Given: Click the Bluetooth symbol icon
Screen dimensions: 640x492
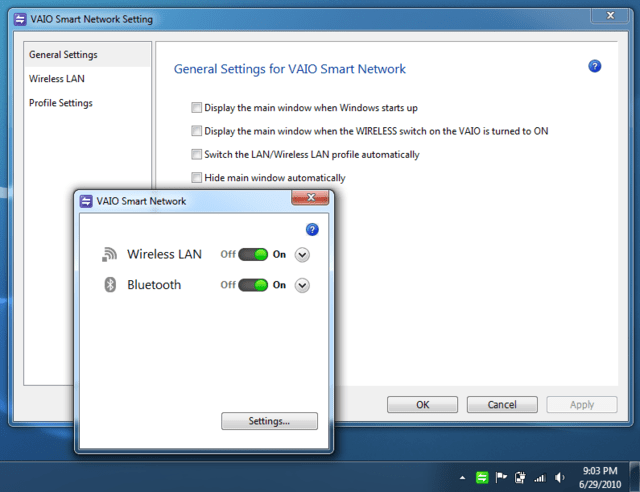Looking at the screenshot, I should [x=110, y=285].
